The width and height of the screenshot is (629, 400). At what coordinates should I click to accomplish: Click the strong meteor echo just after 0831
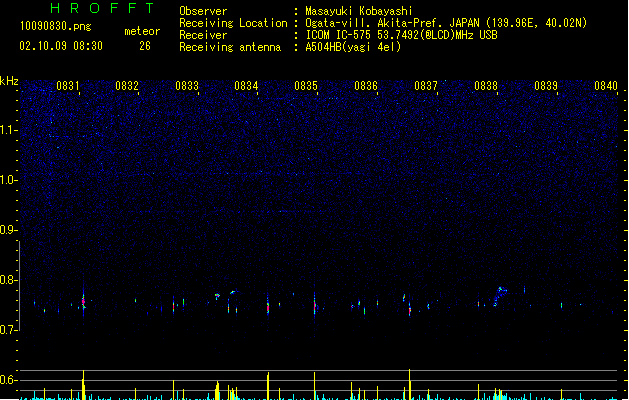(83, 301)
